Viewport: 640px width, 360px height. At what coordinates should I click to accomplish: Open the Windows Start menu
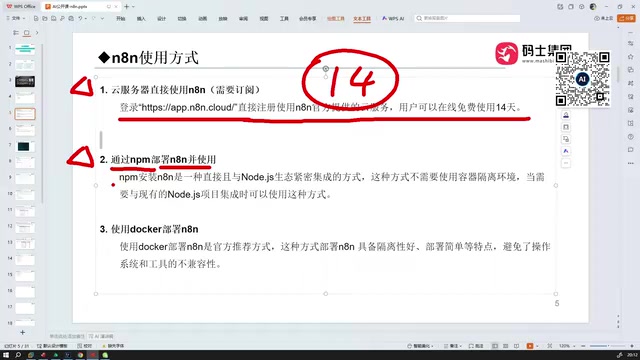6,355
